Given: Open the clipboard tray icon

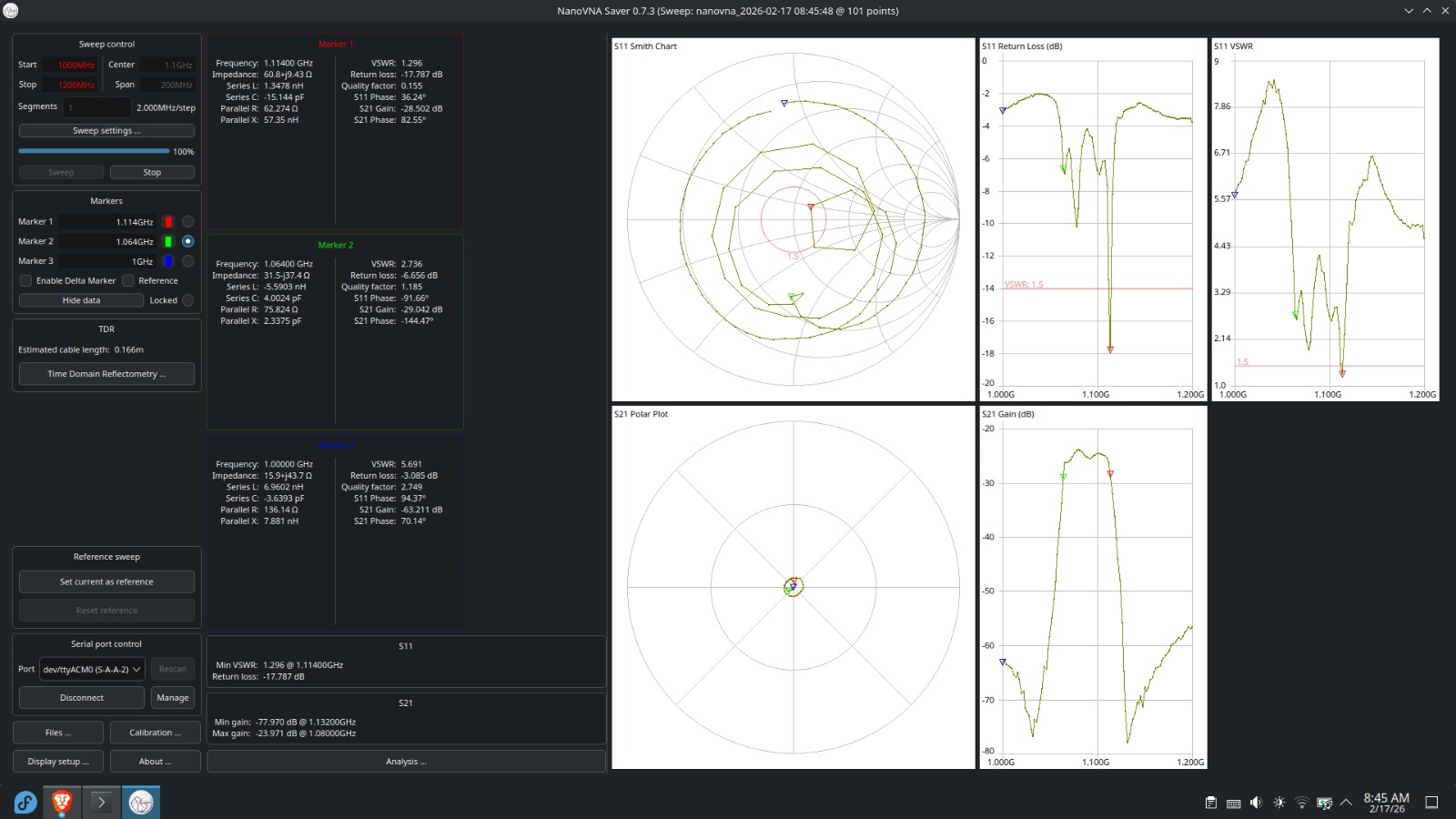Looking at the screenshot, I should pos(1210,803).
